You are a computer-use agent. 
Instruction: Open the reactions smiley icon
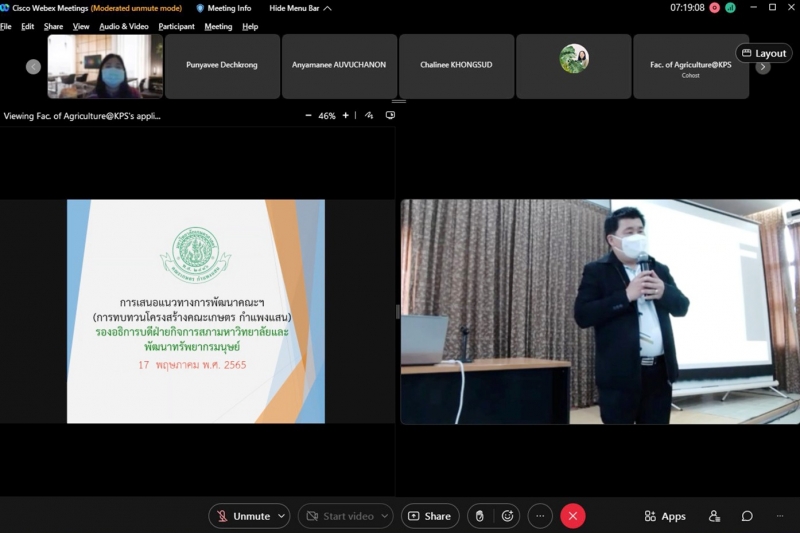(x=508, y=516)
